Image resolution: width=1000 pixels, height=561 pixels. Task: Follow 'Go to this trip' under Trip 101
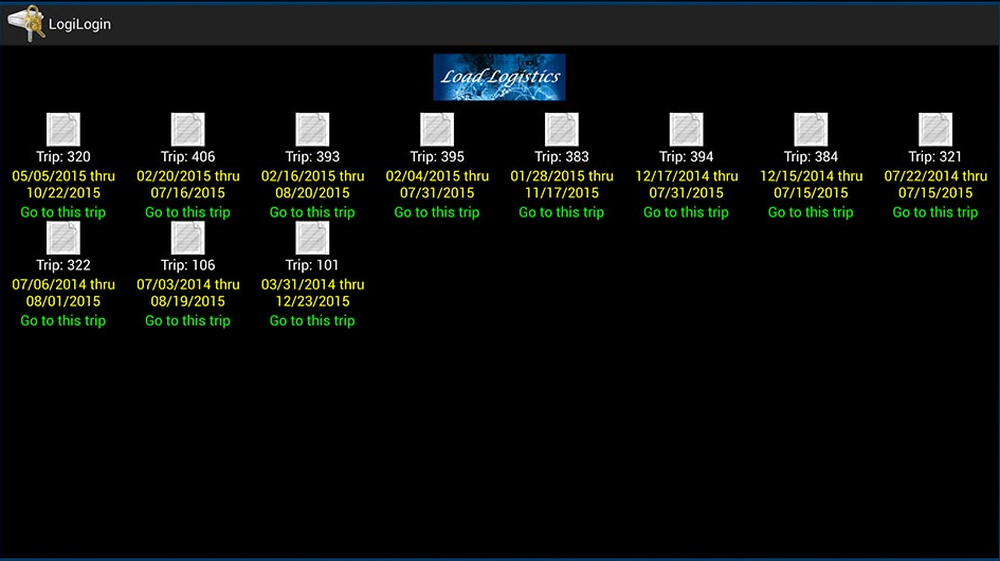coord(312,321)
